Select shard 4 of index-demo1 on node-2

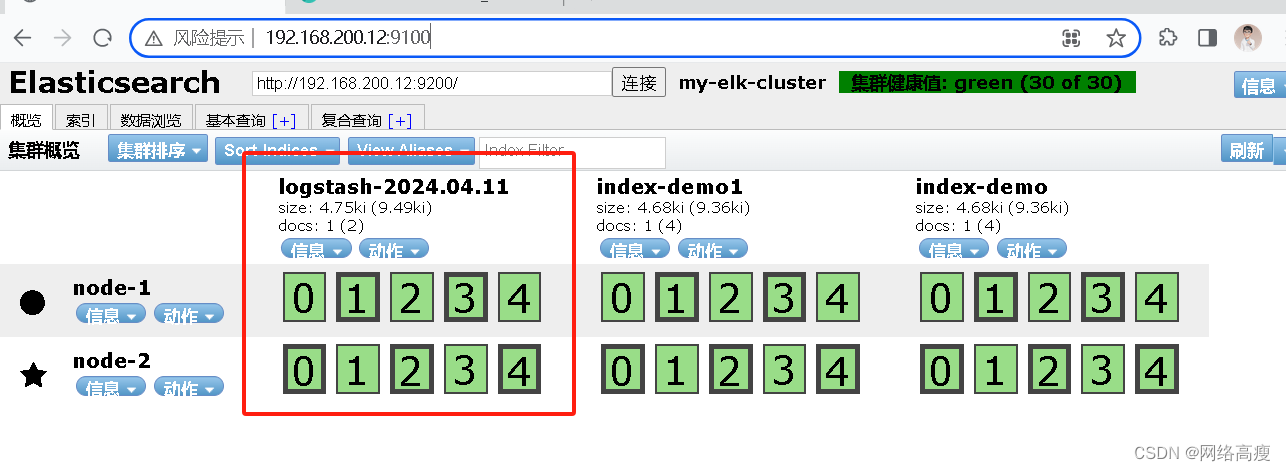coord(838,370)
